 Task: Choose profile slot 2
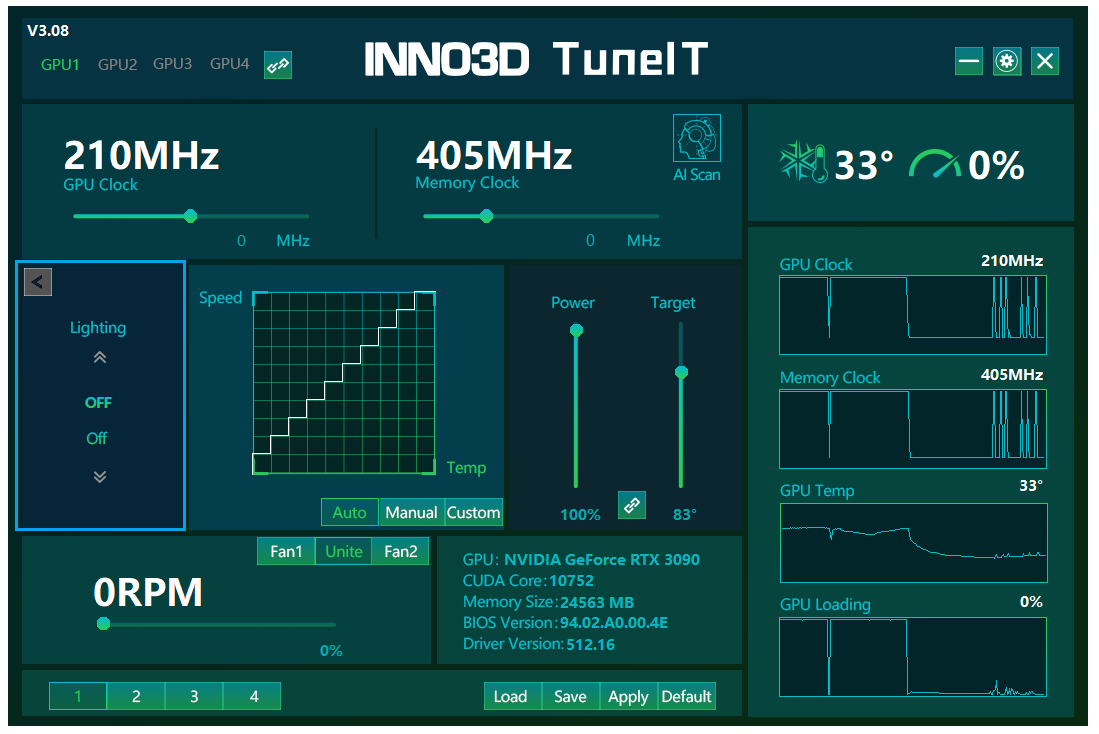[136, 696]
